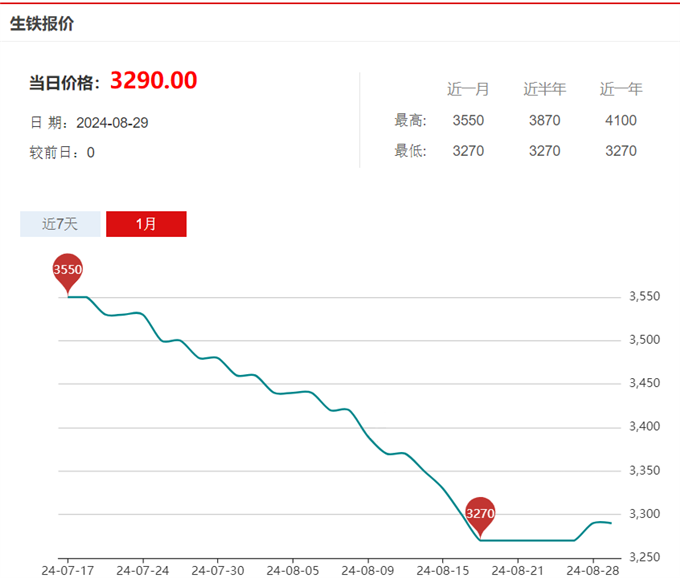Click the 3,550 y-axis label

click(643, 297)
